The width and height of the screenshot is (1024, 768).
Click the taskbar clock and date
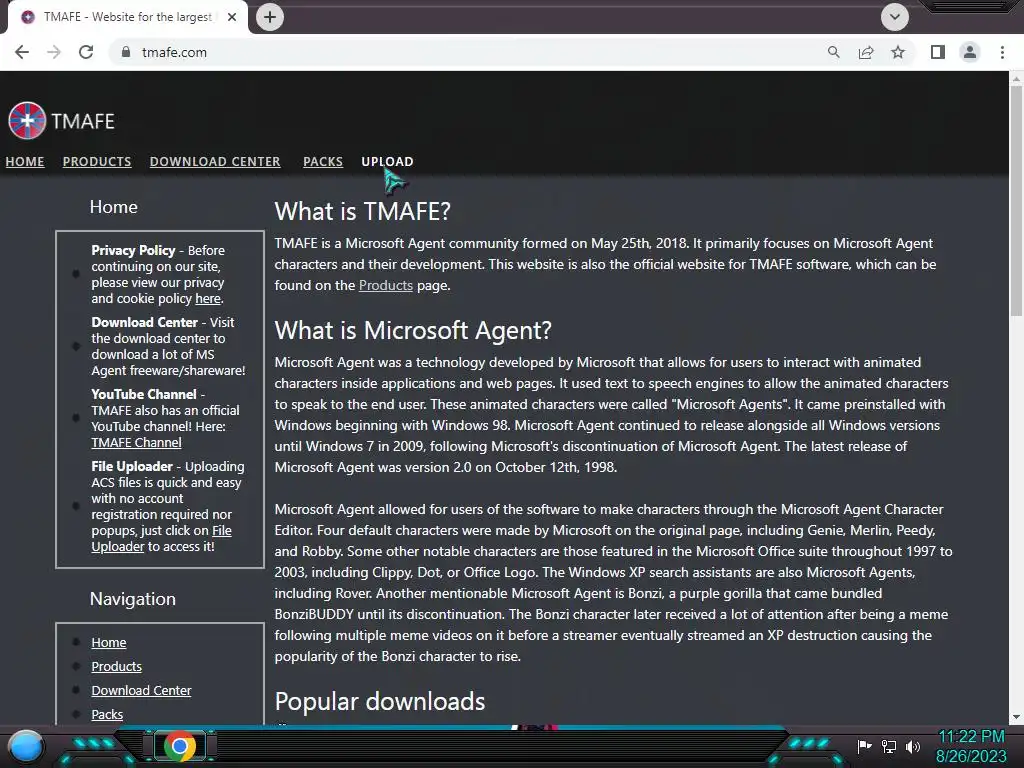coord(971,746)
